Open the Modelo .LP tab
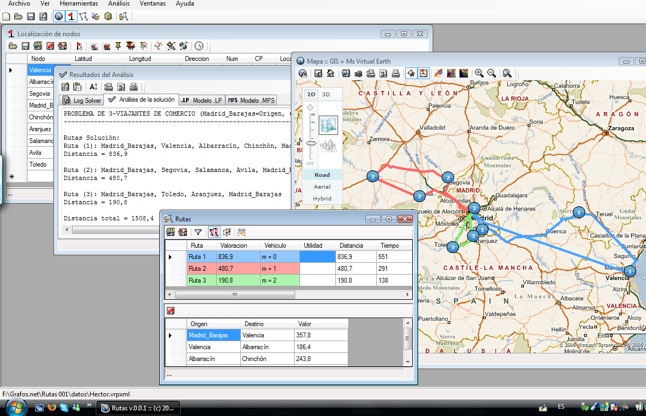Image resolution: width=646 pixels, height=416 pixels. 202,100
